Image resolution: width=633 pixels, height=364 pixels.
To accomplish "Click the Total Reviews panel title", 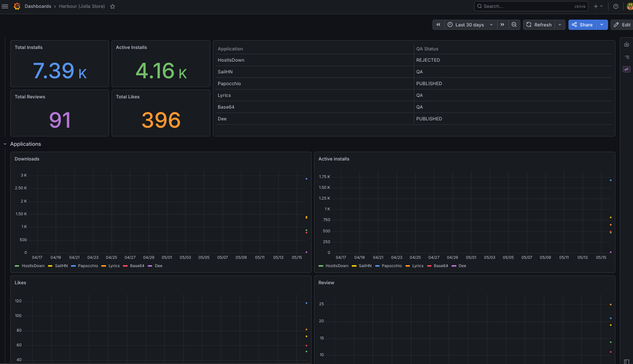I will click(30, 97).
